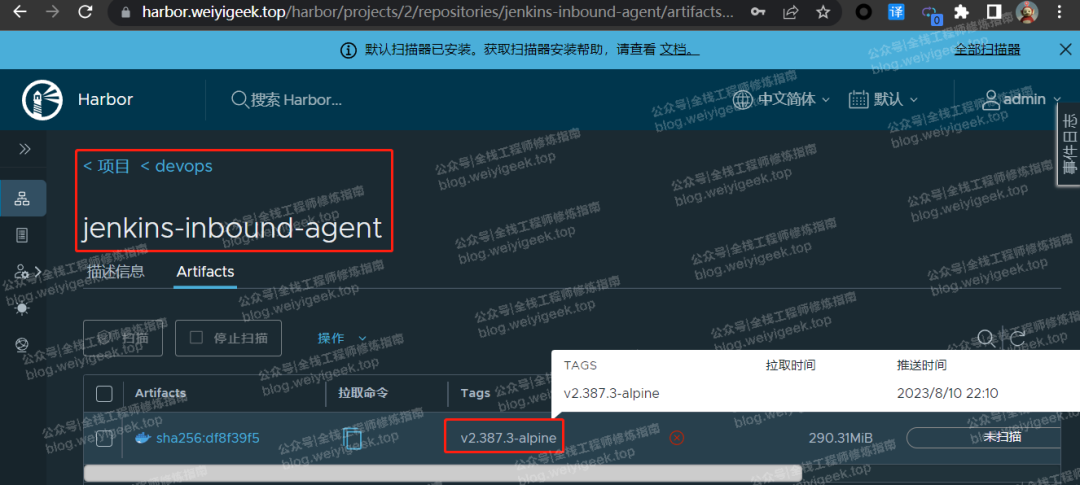
Task: Tick the sha256:df8f39f5 row checkbox
Action: [104, 438]
